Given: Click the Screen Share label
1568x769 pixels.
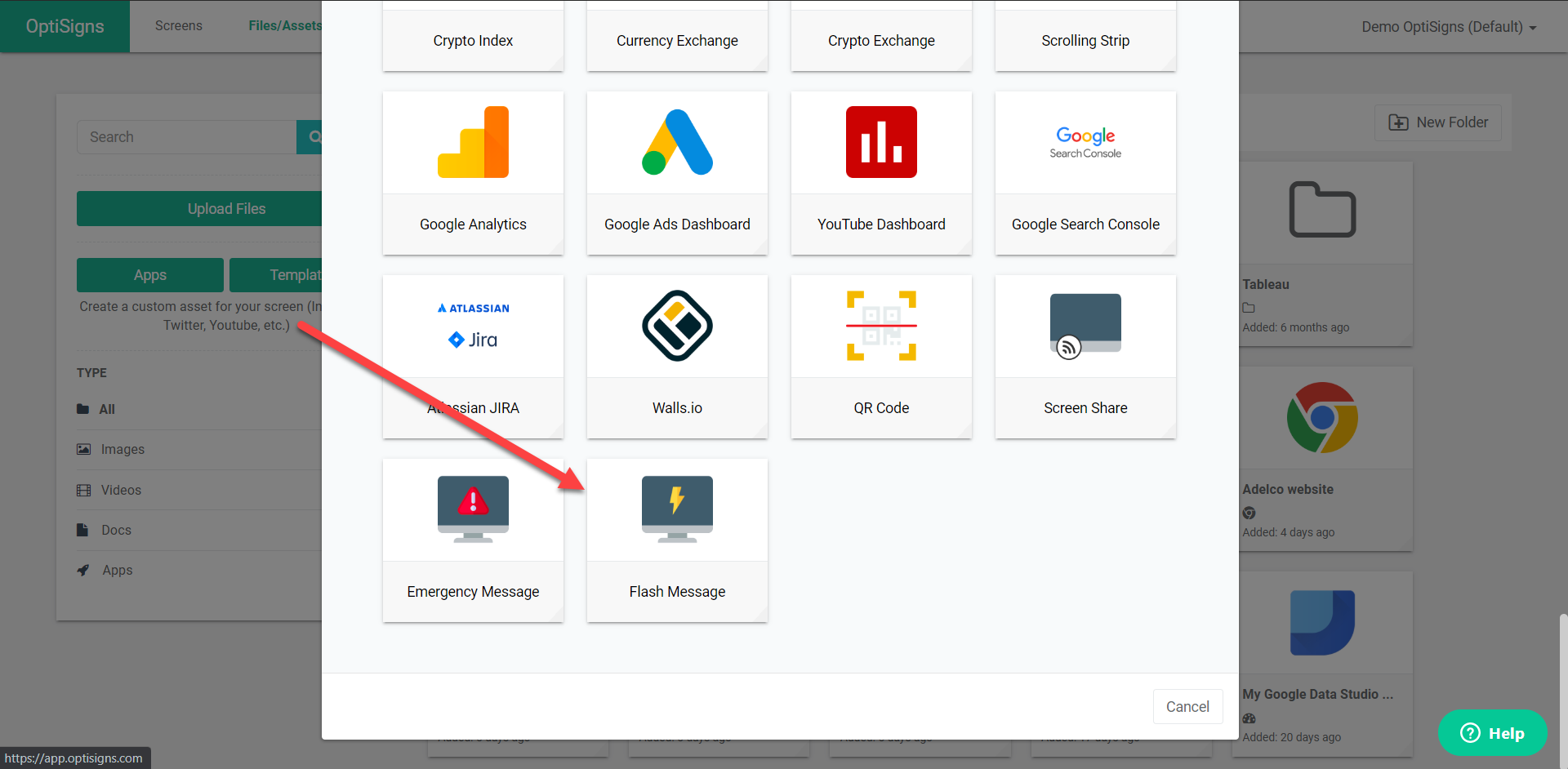Looking at the screenshot, I should pos(1085,408).
